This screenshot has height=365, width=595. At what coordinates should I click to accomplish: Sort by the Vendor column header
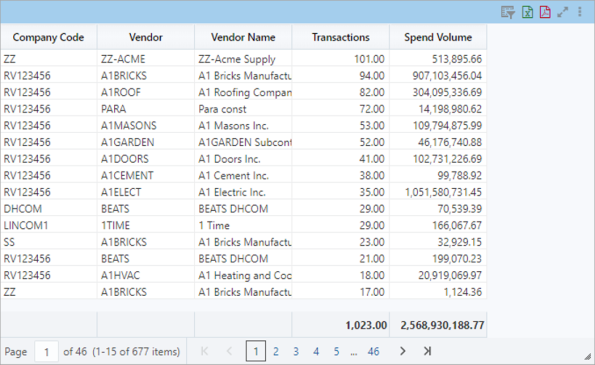pyautogui.click(x=146, y=37)
